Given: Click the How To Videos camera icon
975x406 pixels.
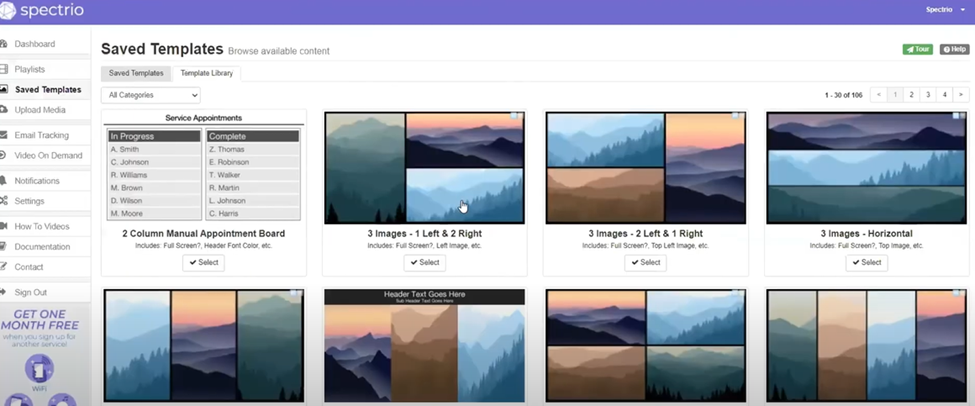Looking at the screenshot, I should point(4,226).
